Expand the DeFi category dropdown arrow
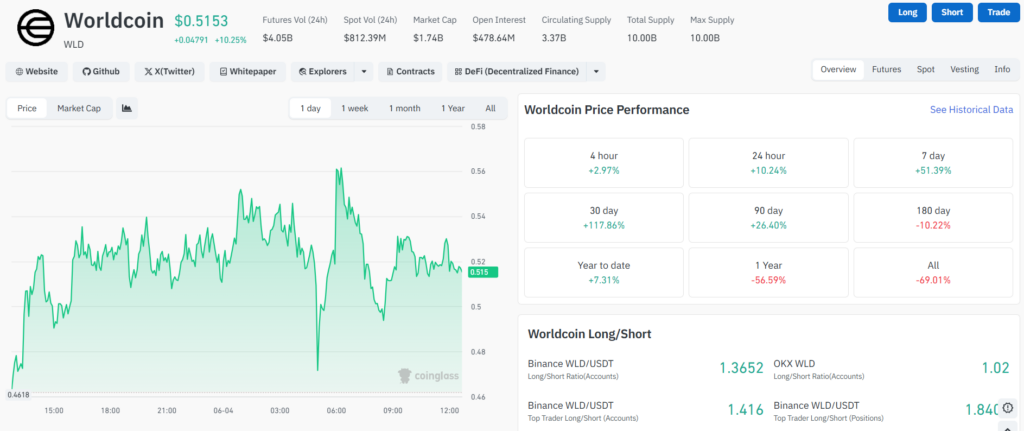The width and height of the screenshot is (1024, 431). (x=596, y=72)
